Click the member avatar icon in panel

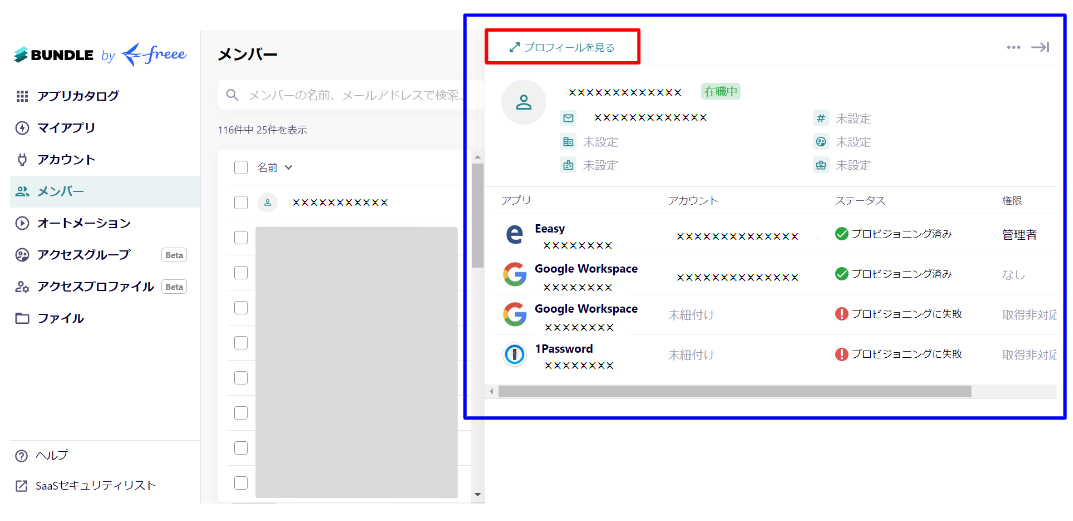point(523,102)
